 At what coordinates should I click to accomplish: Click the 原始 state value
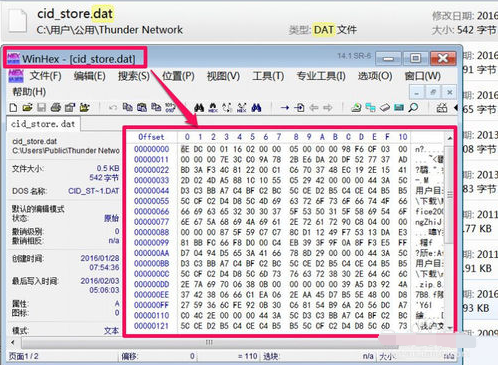pyautogui.click(x=111, y=218)
